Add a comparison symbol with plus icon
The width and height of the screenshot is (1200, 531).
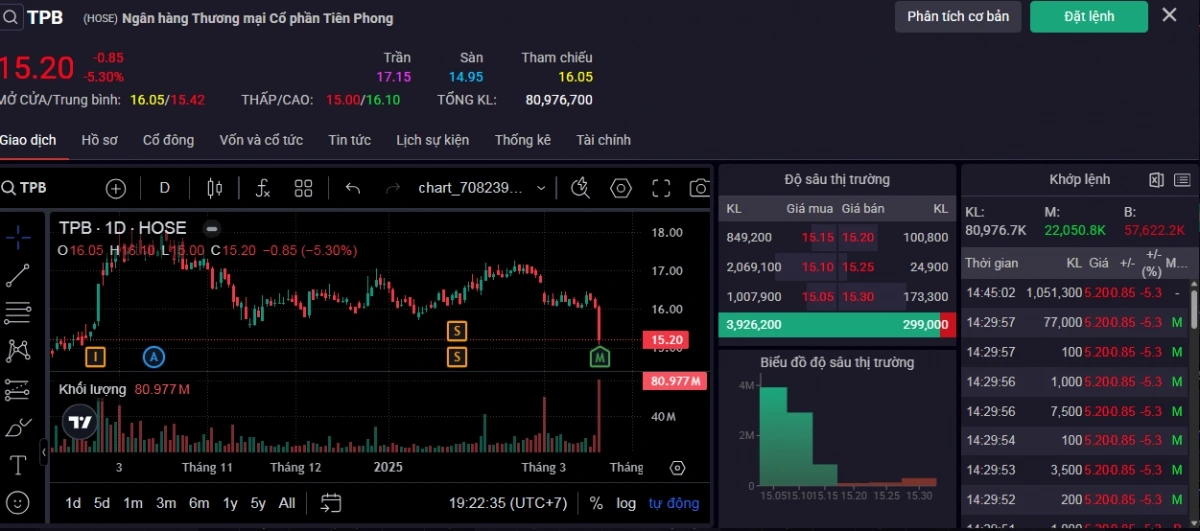[116, 188]
